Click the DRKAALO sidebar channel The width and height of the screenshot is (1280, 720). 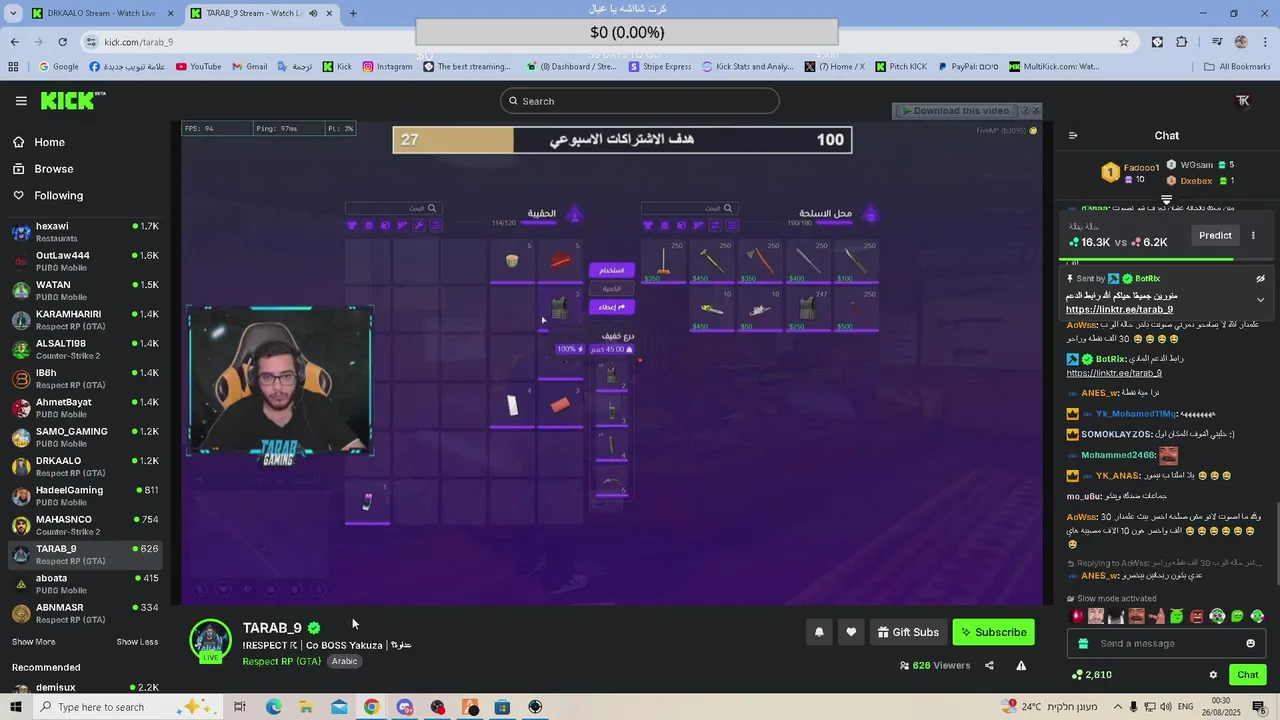coord(85,467)
